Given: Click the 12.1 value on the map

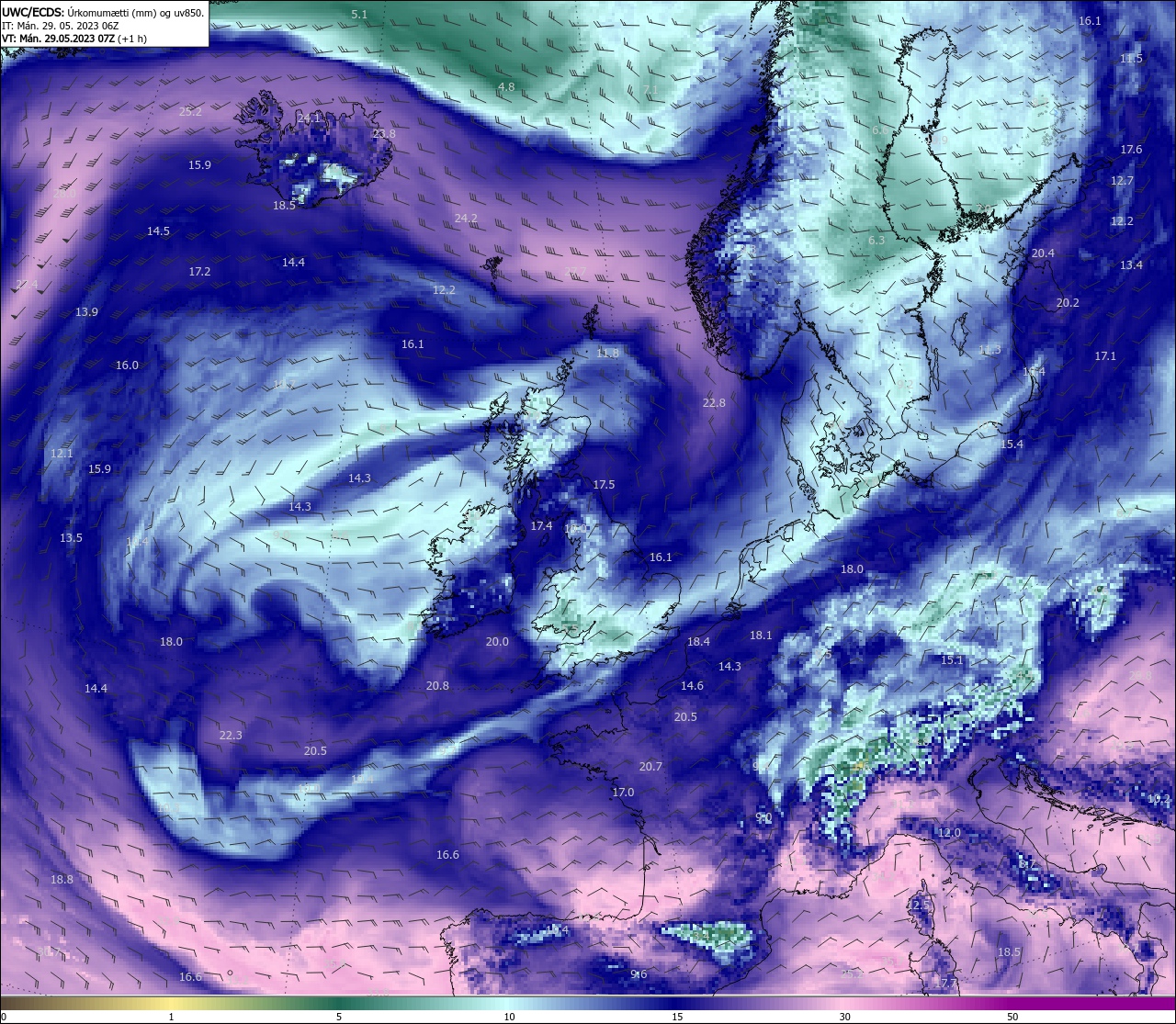Looking at the screenshot, I should tap(62, 454).
